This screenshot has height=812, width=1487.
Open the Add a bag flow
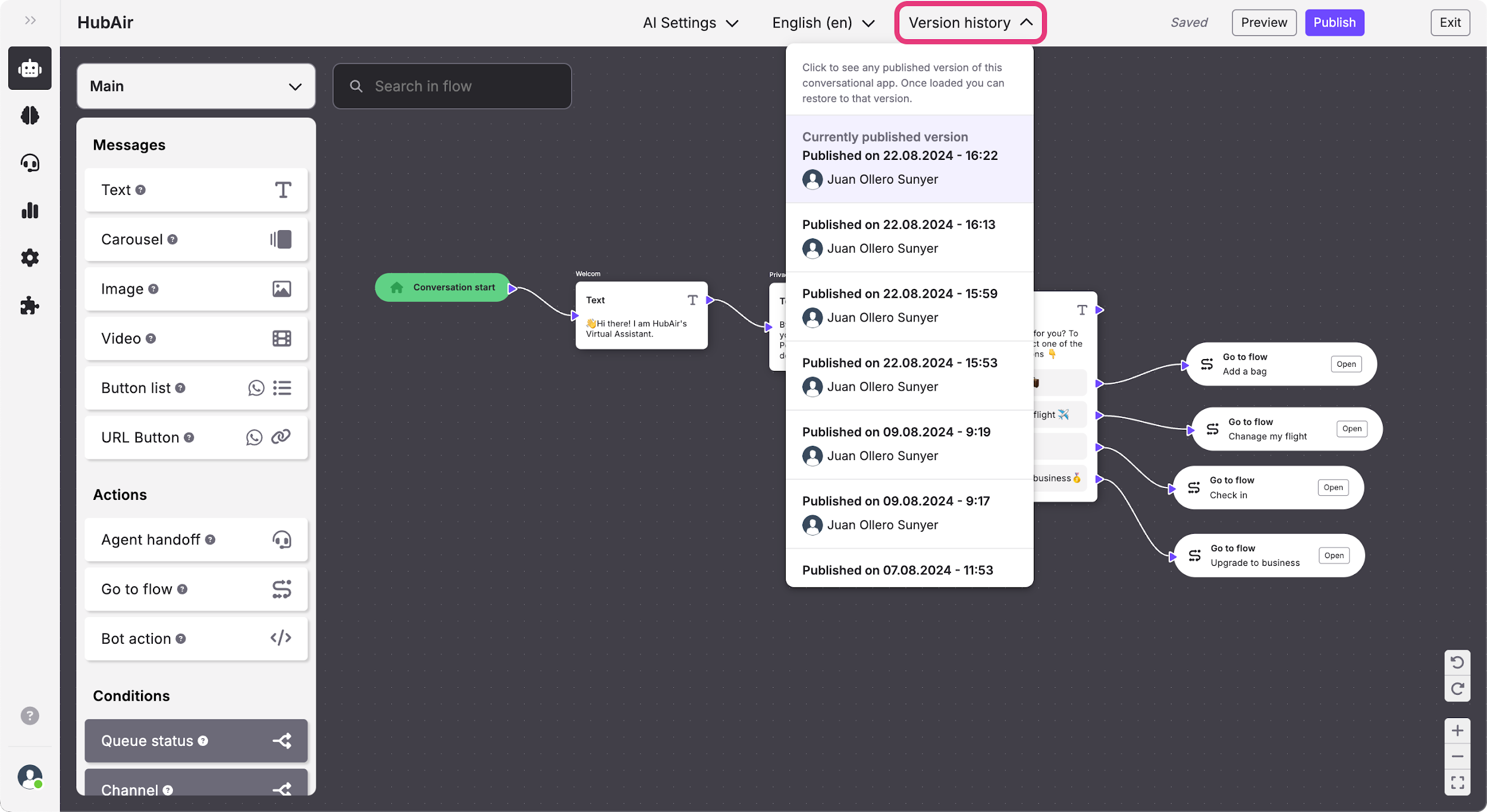[1346, 364]
